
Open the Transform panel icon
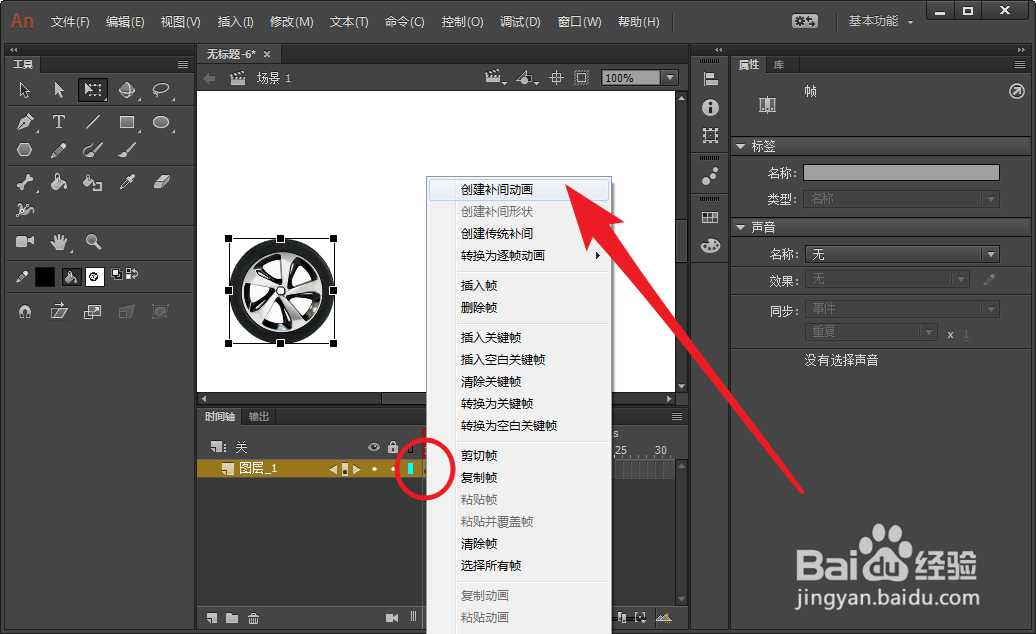coord(710,135)
